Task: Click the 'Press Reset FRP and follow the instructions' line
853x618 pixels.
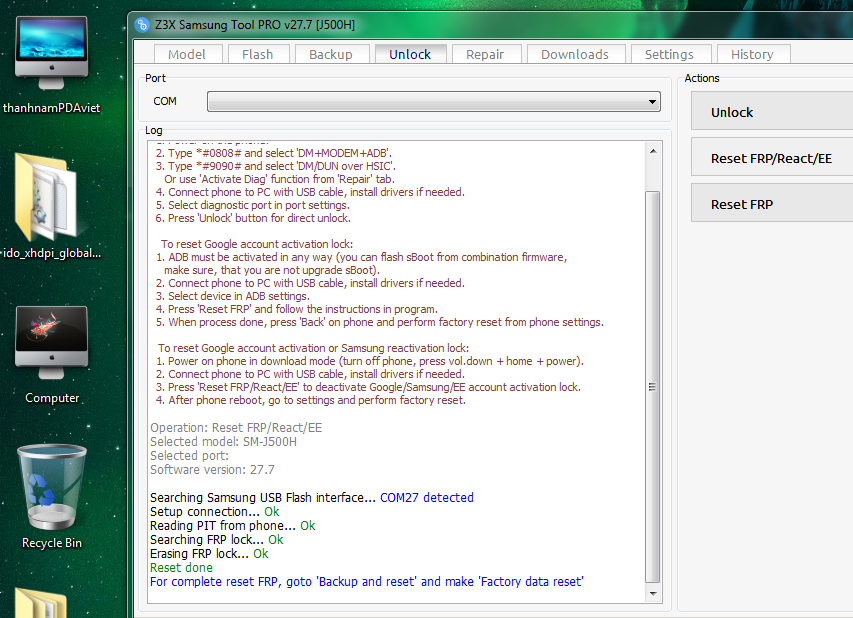Action: coord(296,309)
